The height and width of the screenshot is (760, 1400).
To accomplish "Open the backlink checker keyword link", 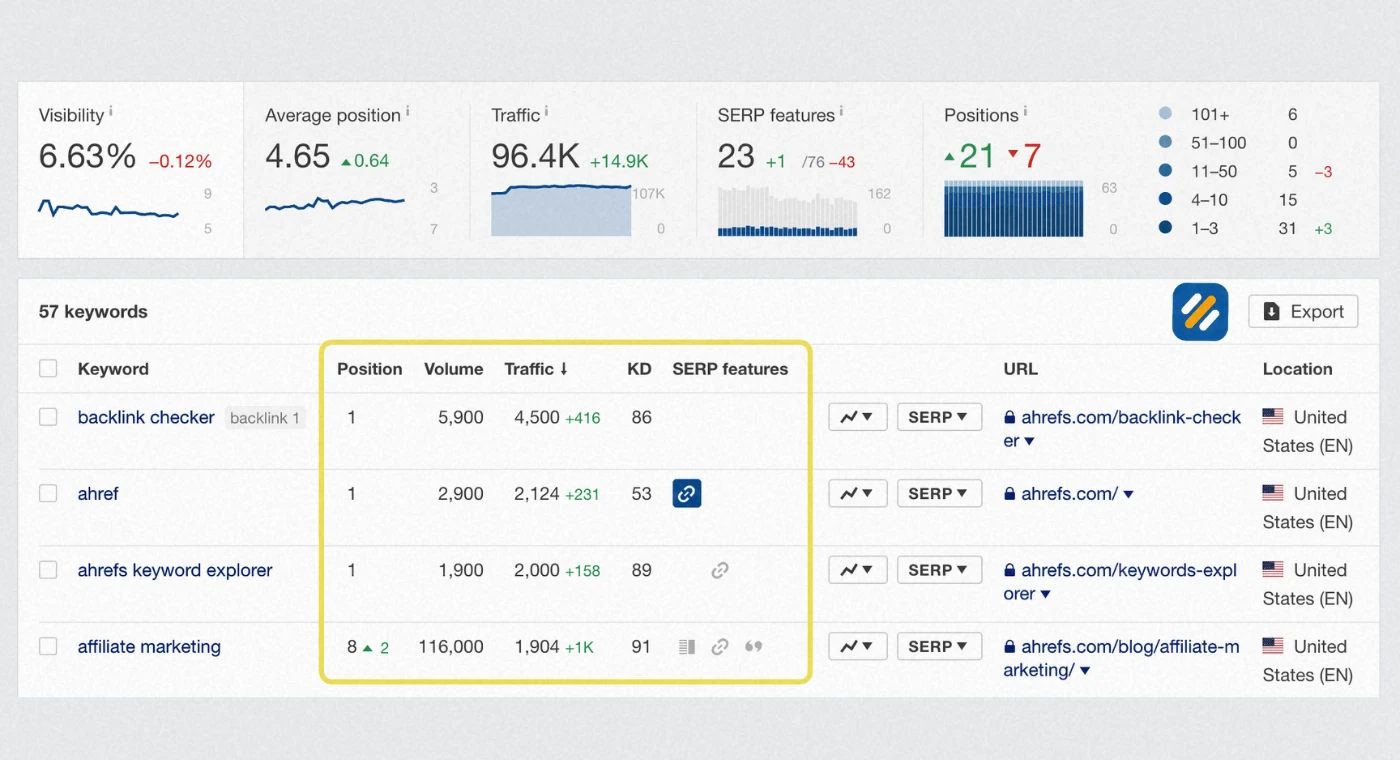I will 146,417.
